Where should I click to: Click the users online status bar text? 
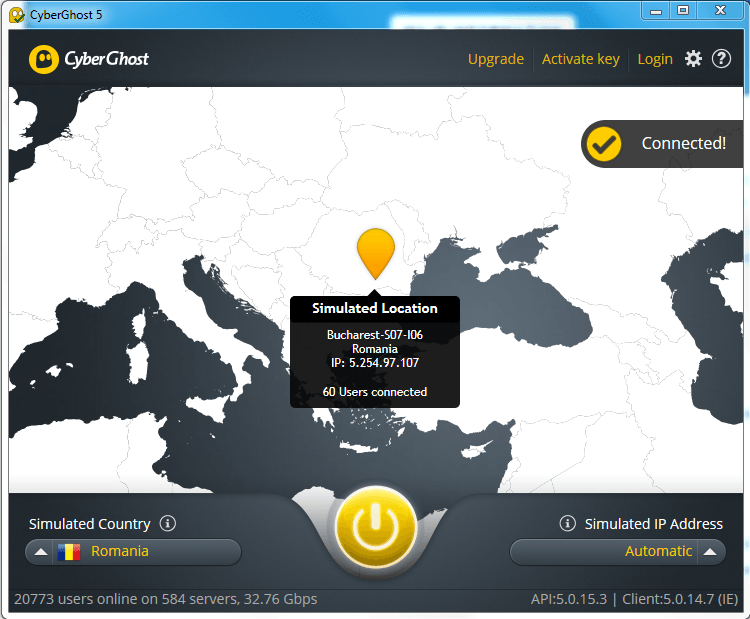(165, 599)
